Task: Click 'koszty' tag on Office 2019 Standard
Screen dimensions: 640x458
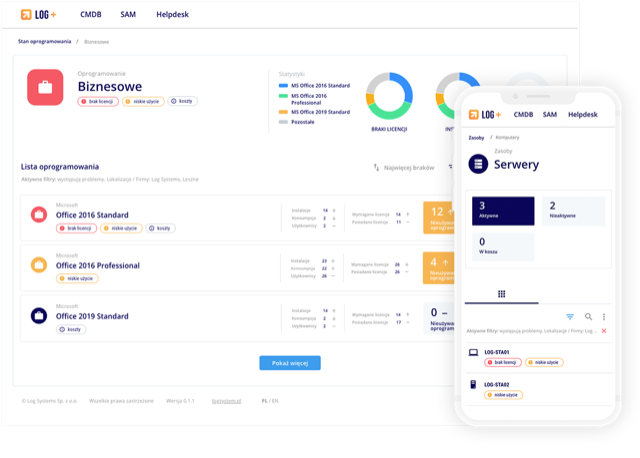Action: click(x=71, y=329)
